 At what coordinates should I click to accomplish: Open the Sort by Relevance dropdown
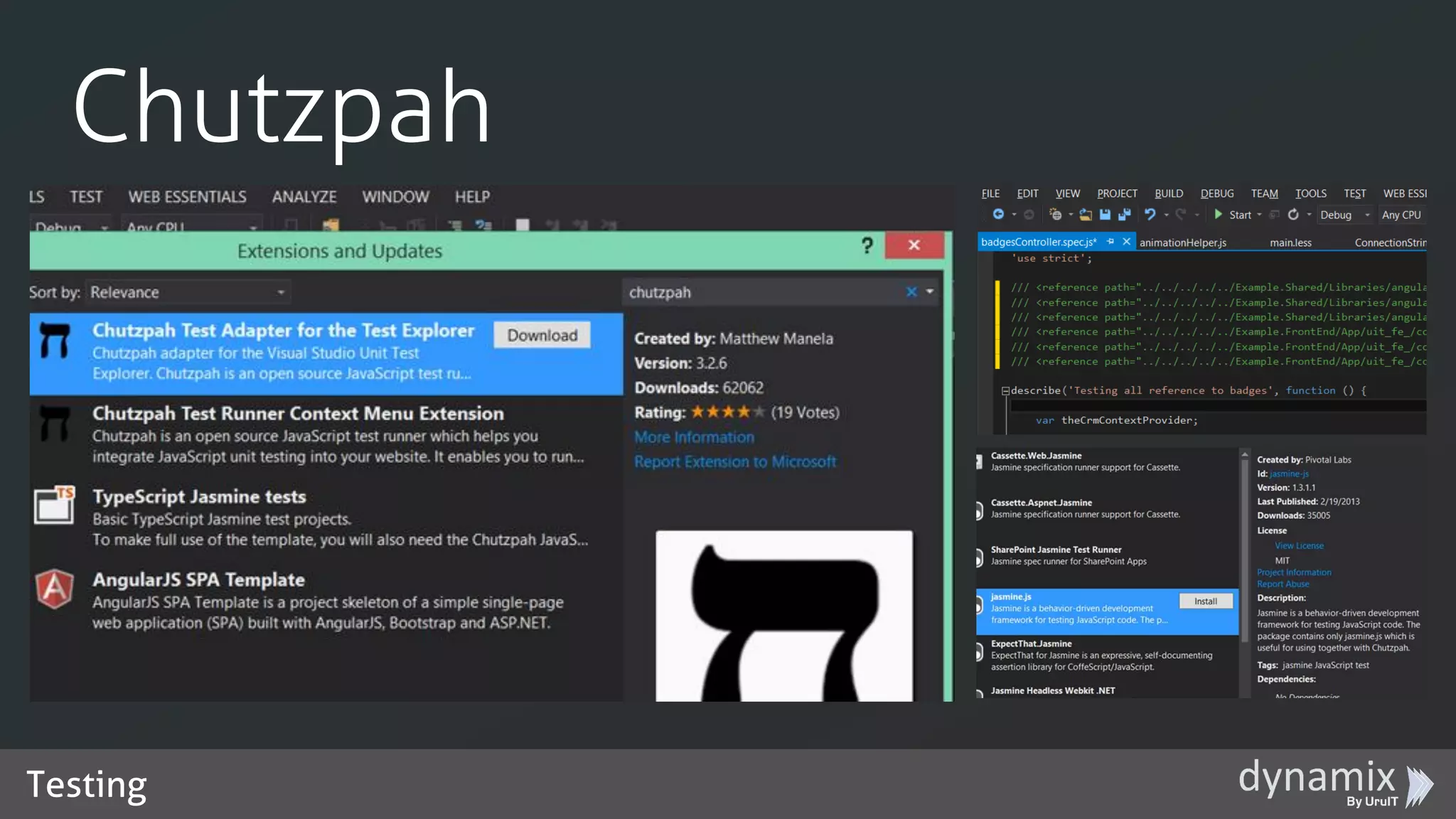[x=188, y=292]
